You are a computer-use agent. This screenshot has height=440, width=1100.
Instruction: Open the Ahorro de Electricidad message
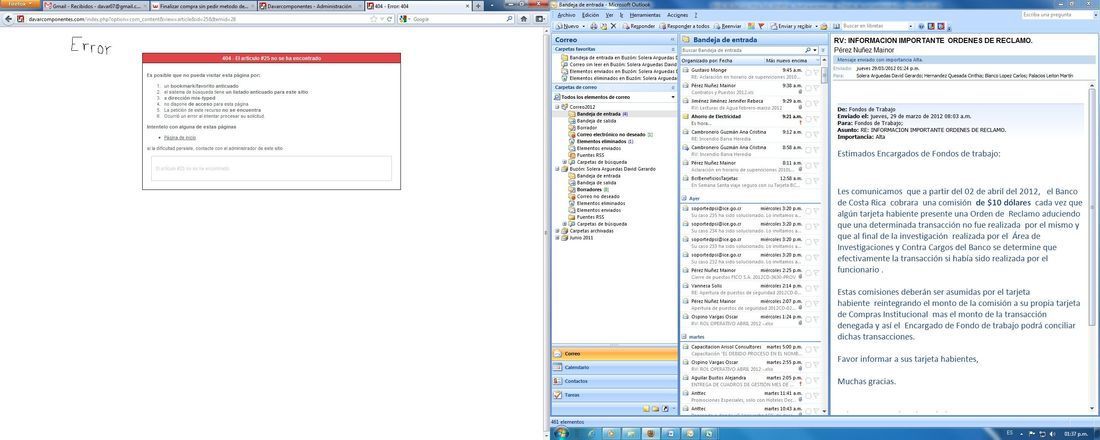click(x=749, y=119)
